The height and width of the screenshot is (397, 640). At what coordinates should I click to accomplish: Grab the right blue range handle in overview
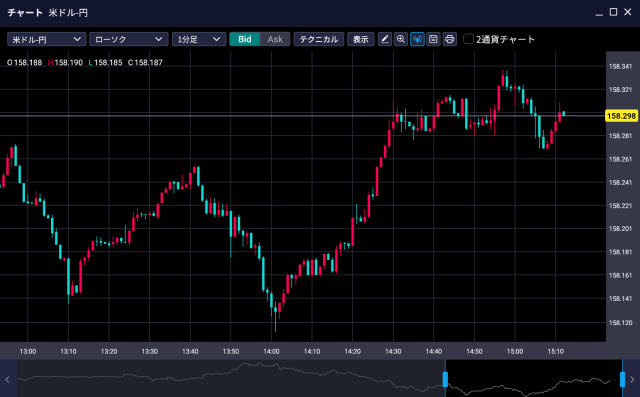622,379
